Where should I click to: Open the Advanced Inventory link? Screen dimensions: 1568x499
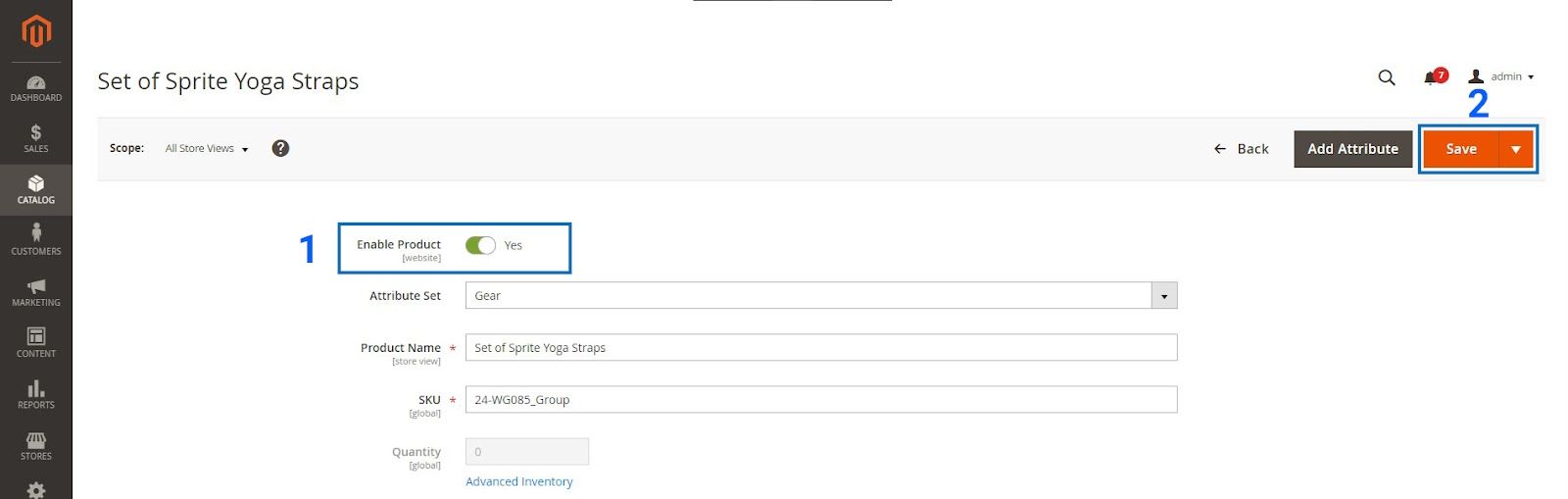(x=519, y=481)
